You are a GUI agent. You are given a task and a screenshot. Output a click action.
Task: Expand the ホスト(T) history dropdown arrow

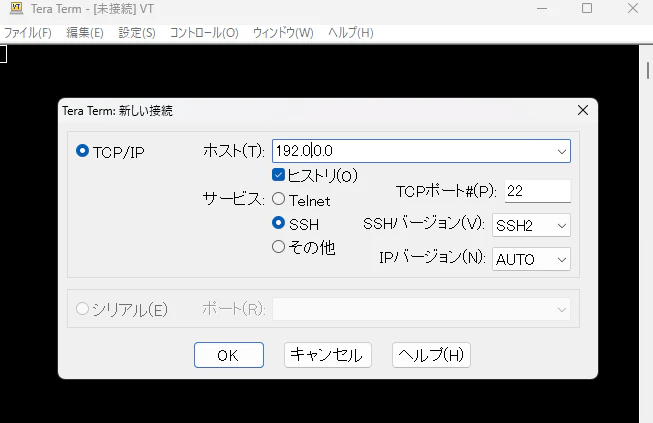coord(562,151)
